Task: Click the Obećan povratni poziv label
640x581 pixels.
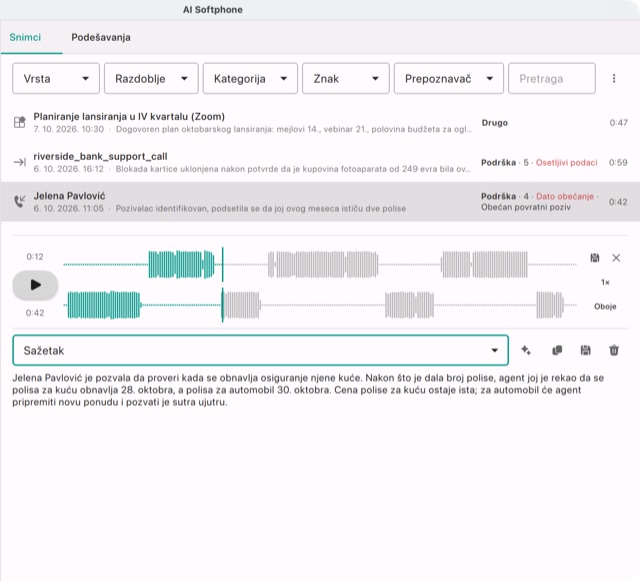Action: click(x=526, y=207)
